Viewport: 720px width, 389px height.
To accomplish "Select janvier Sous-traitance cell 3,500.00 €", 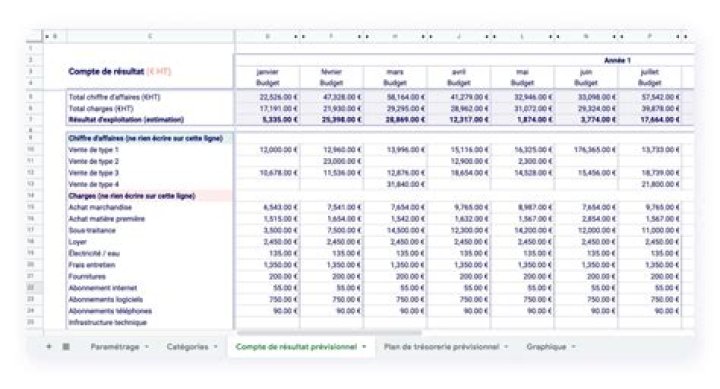I will point(267,230).
